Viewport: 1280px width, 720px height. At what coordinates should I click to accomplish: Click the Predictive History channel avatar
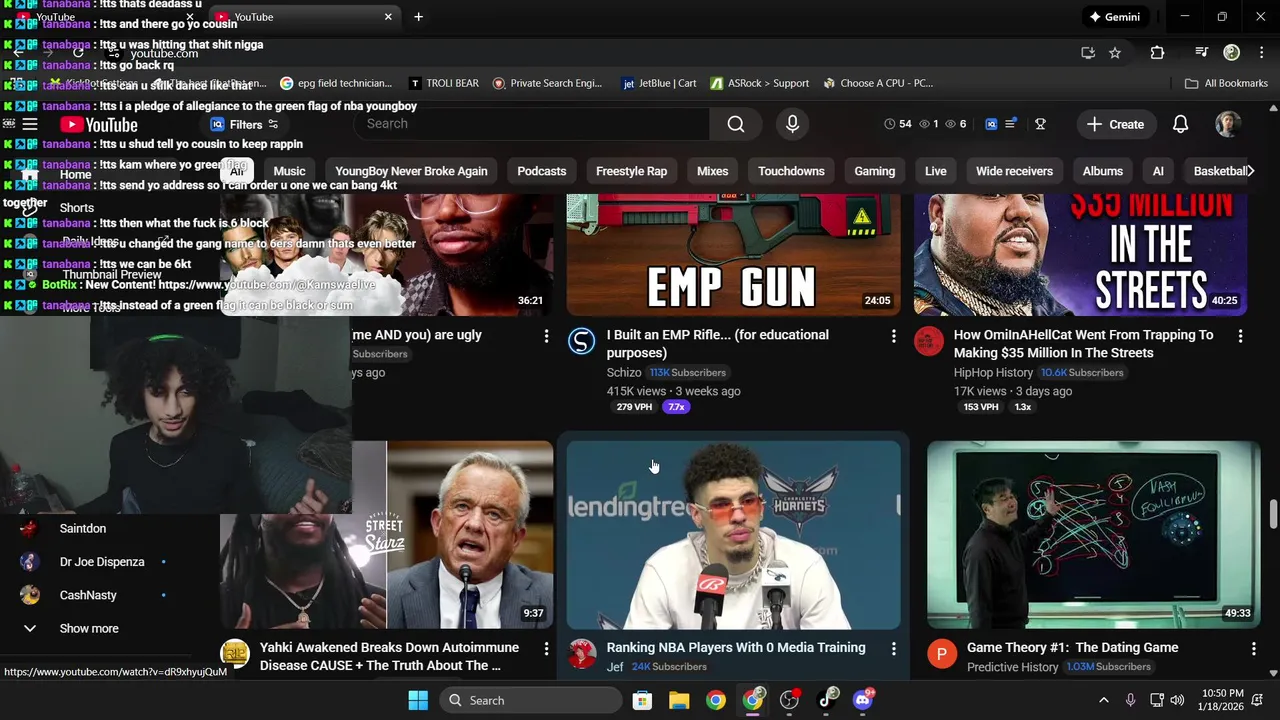pos(941,654)
